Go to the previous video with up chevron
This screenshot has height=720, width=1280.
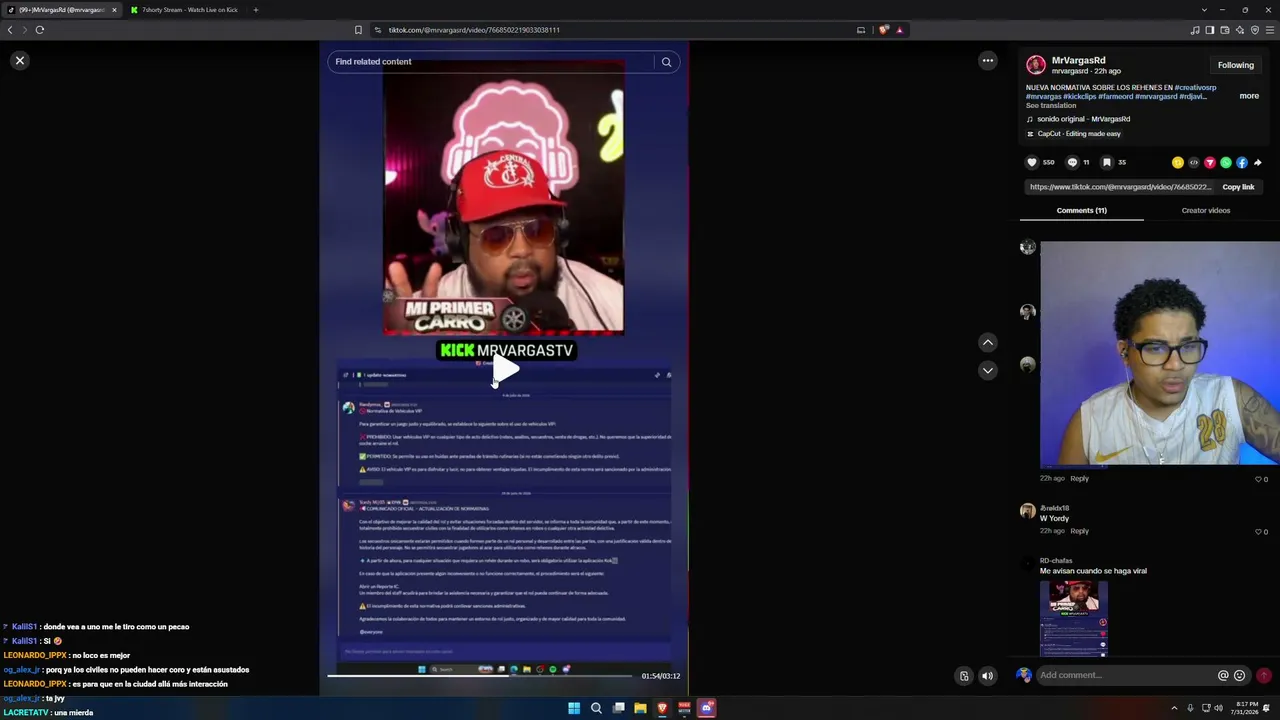click(x=988, y=342)
